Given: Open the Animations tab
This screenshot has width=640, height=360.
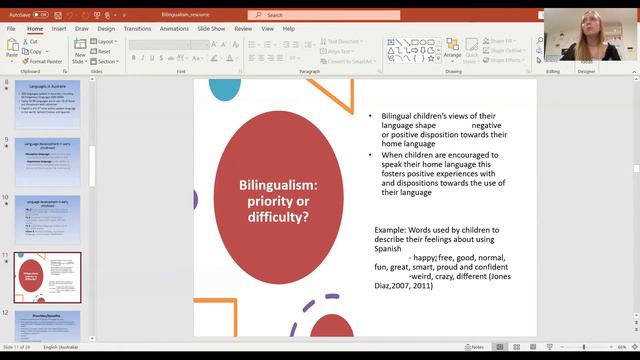Looking at the screenshot, I should click(x=174, y=29).
